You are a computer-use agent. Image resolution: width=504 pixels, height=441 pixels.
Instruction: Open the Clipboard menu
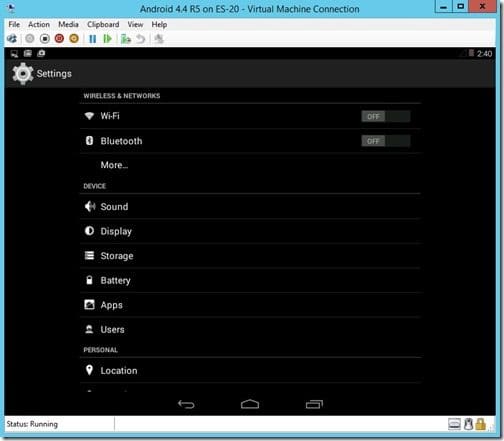tap(103, 24)
